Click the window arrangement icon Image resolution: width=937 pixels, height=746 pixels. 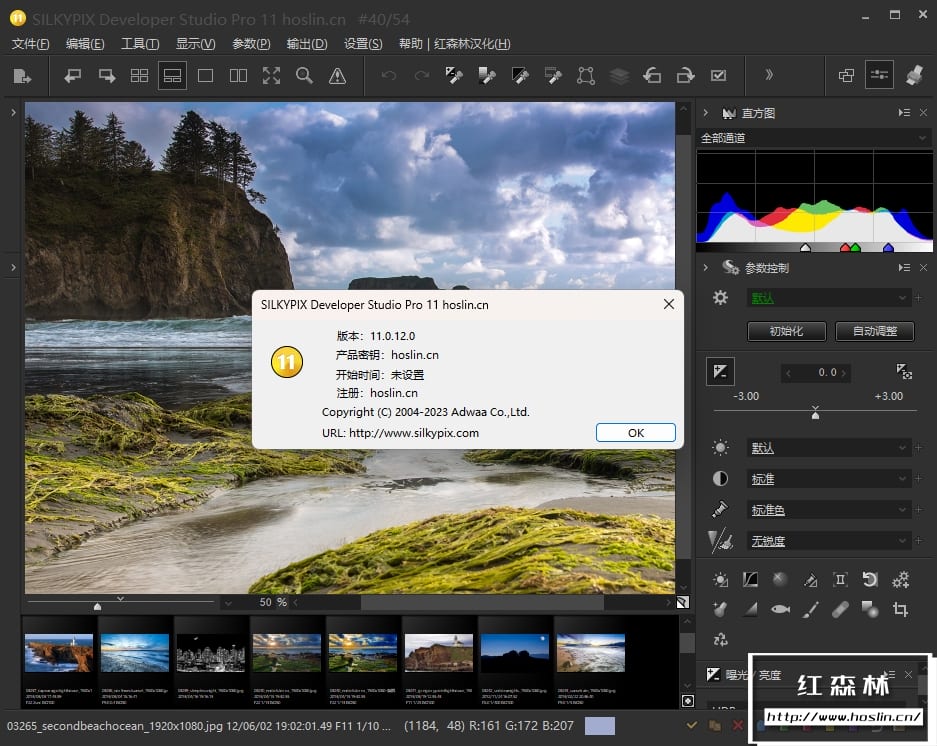[x=846, y=75]
